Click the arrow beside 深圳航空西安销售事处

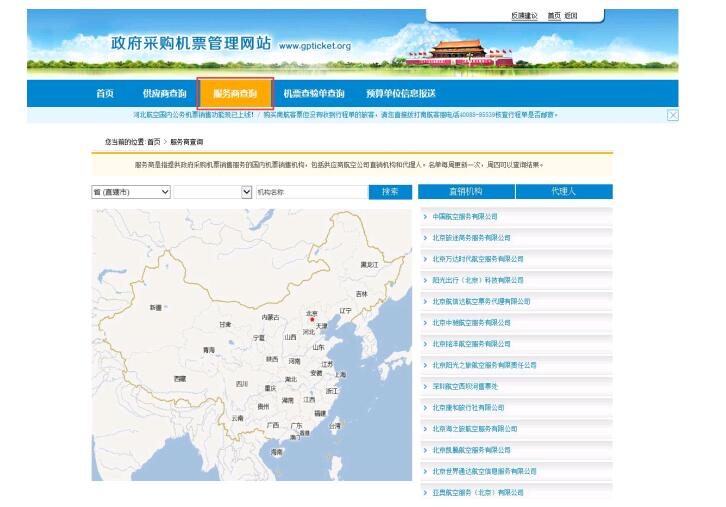point(425,386)
